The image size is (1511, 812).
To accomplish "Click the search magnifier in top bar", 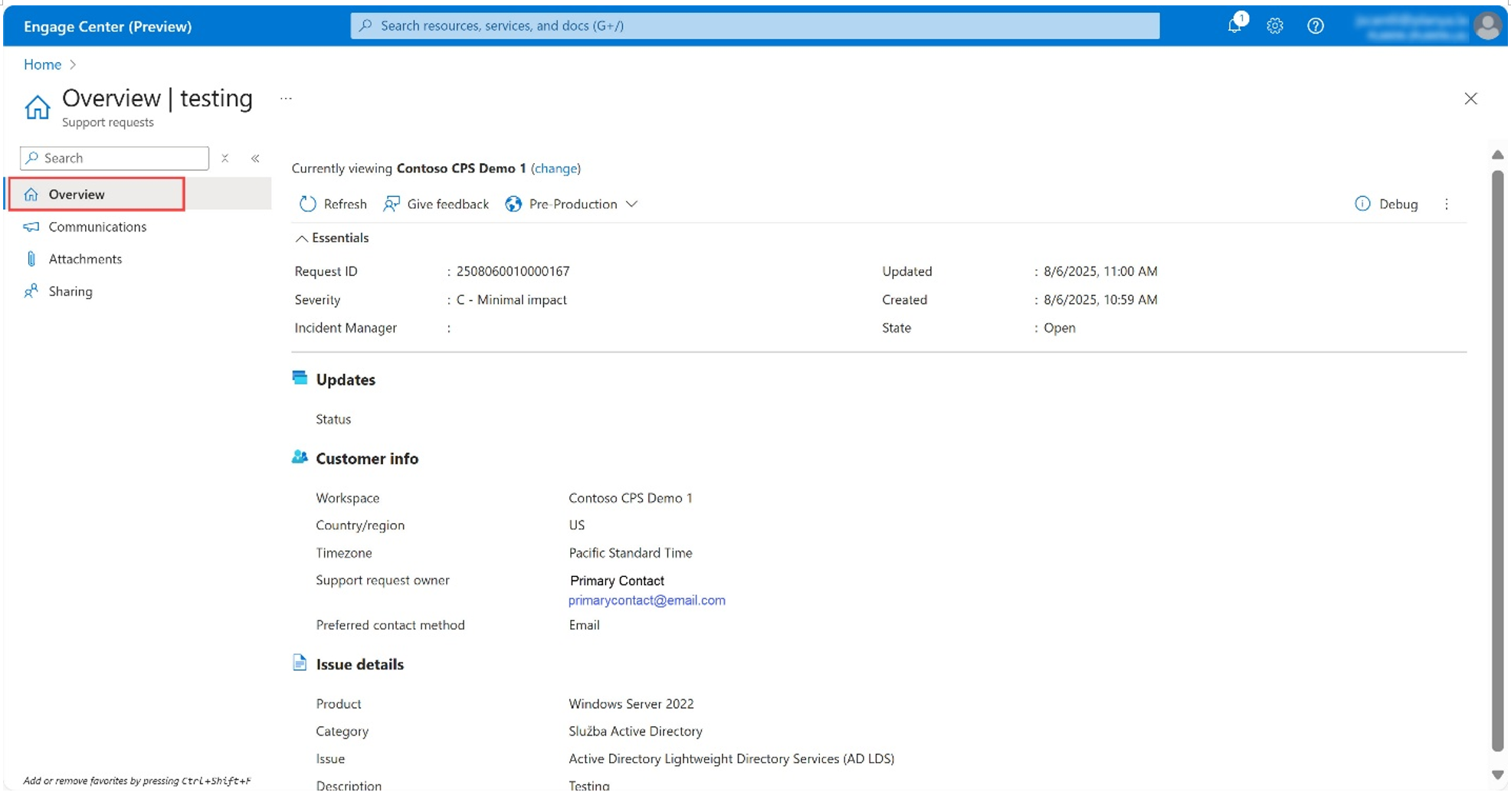I will [x=366, y=25].
